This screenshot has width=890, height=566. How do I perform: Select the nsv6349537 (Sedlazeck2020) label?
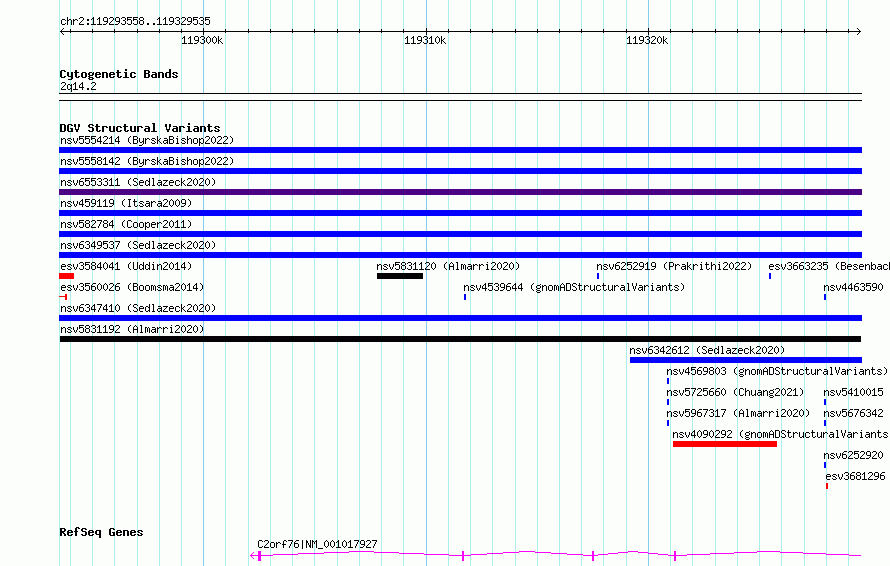[138, 245]
